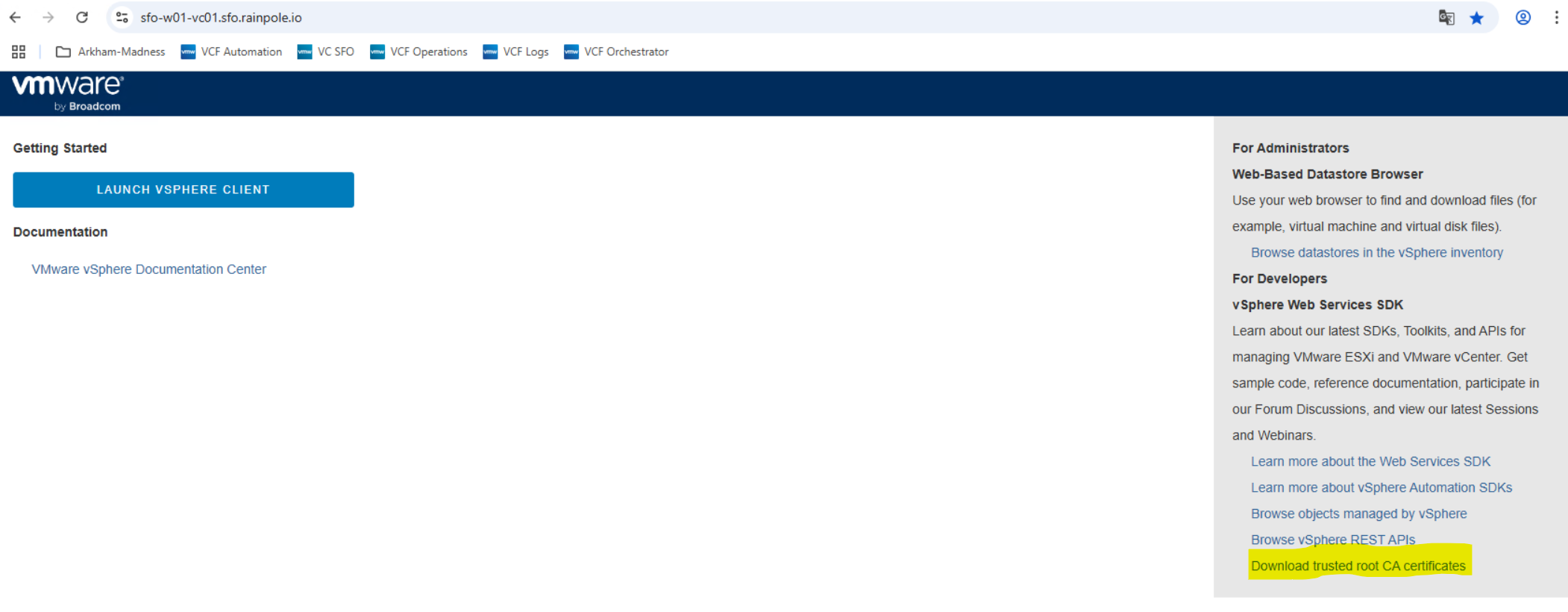1568x612 pixels.
Task: Expand the Arkham-Madness bookmarks folder
Action: click(110, 51)
